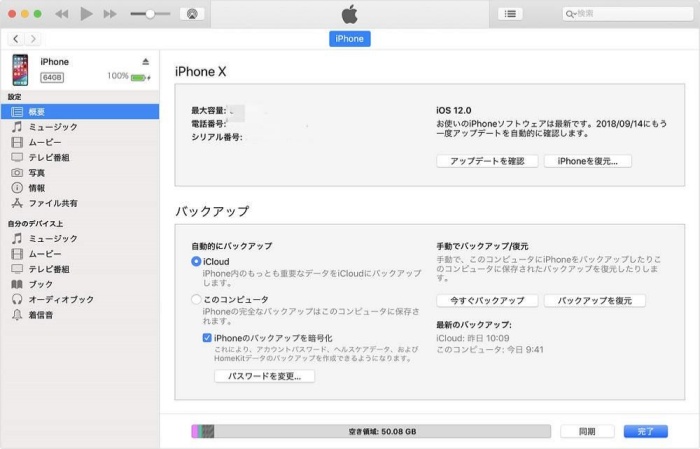The height and width of the screenshot is (449, 700).
Task: Click the iOS 12.0 version text
Action: tap(454, 110)
